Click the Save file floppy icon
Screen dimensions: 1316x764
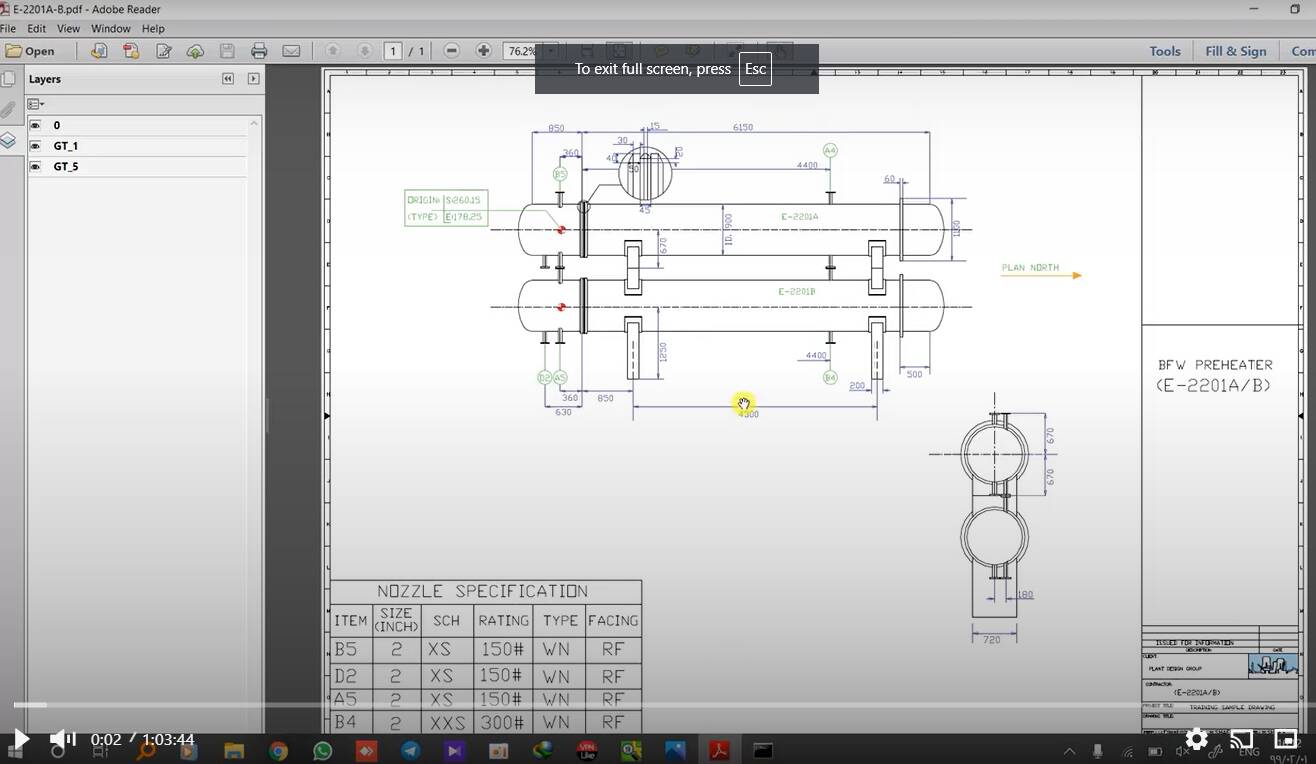pyautogui.click(x=227, y=51)
